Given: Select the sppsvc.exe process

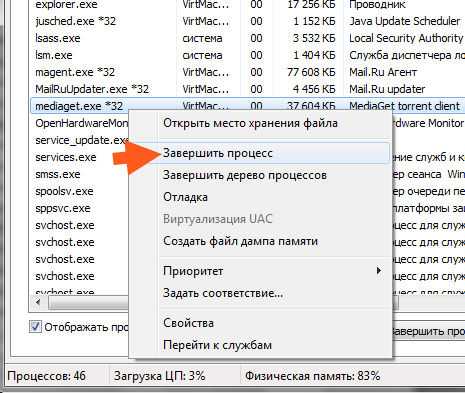Looking at the screenshot, I should coord(63,208).
